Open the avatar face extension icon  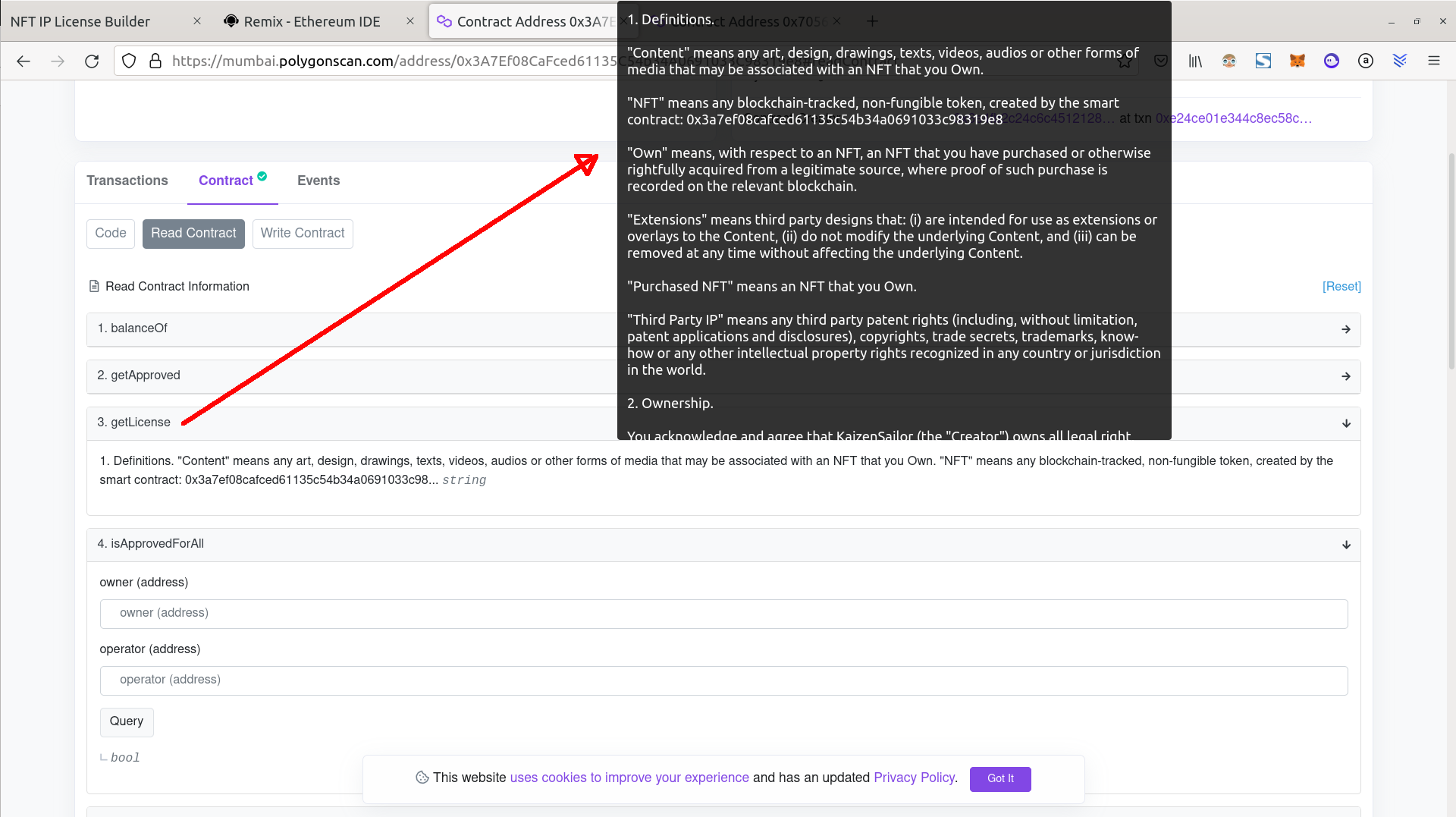[1229, 61]
